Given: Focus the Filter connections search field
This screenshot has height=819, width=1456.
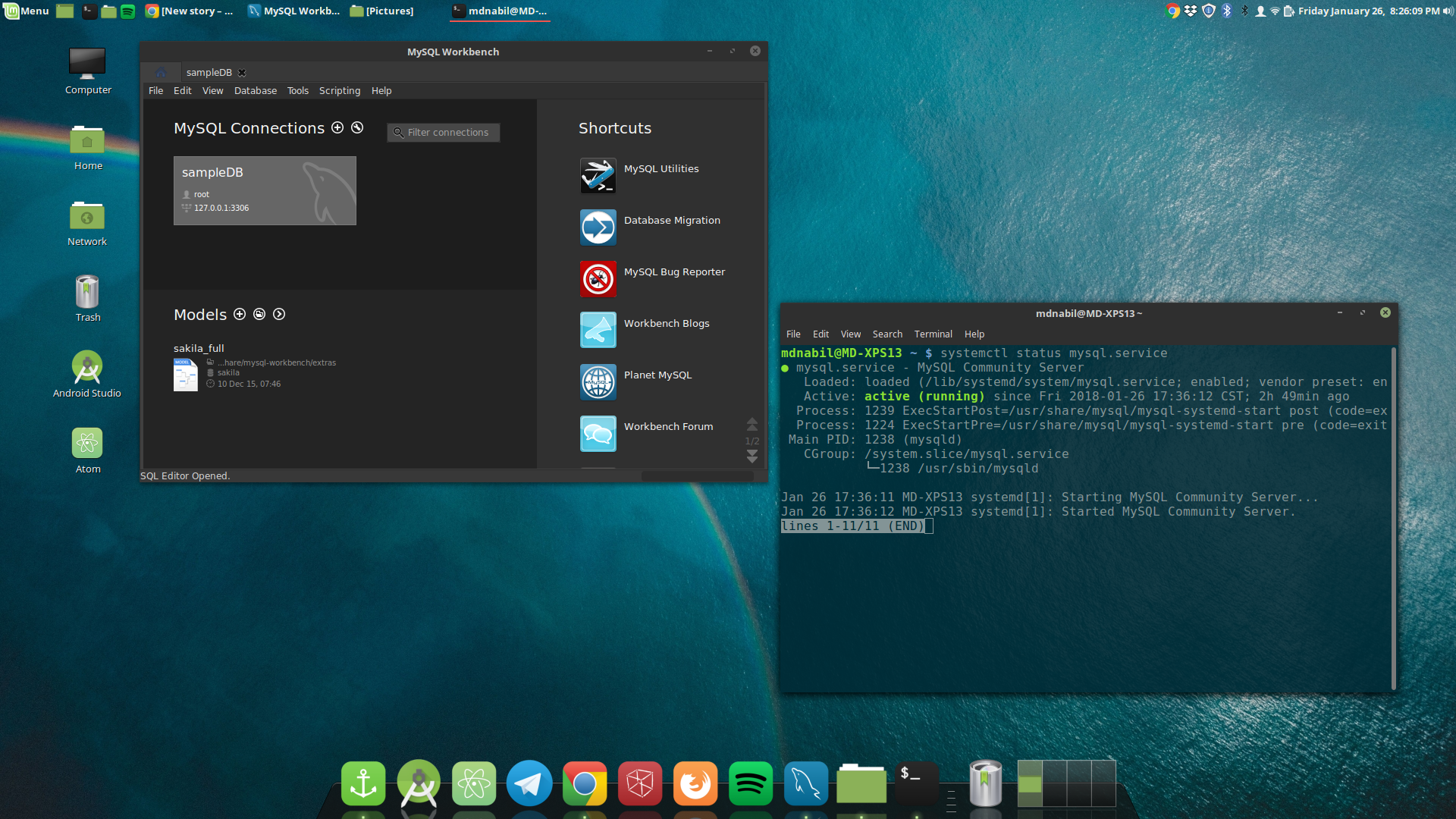Looking at the screenshot, I should pyautogui.click(x=444, y=133).
